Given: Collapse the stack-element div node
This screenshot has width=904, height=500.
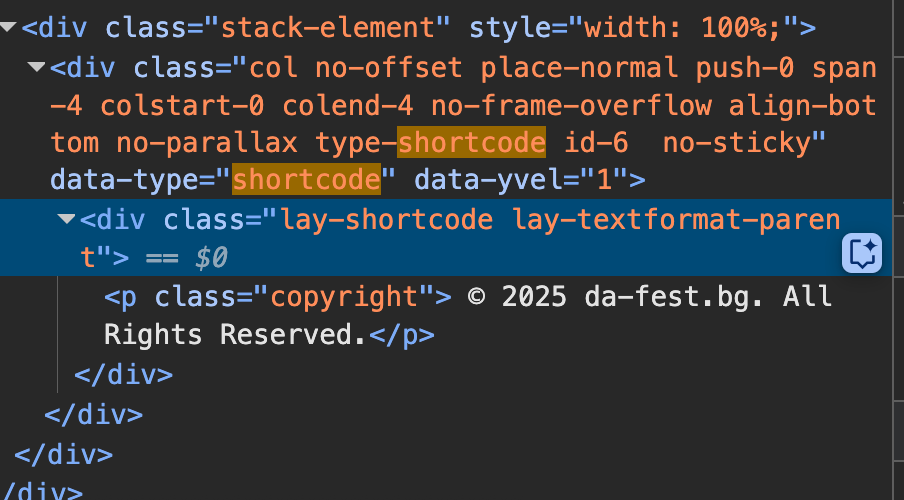Looking at the screenshot, I should coord(9,27).
